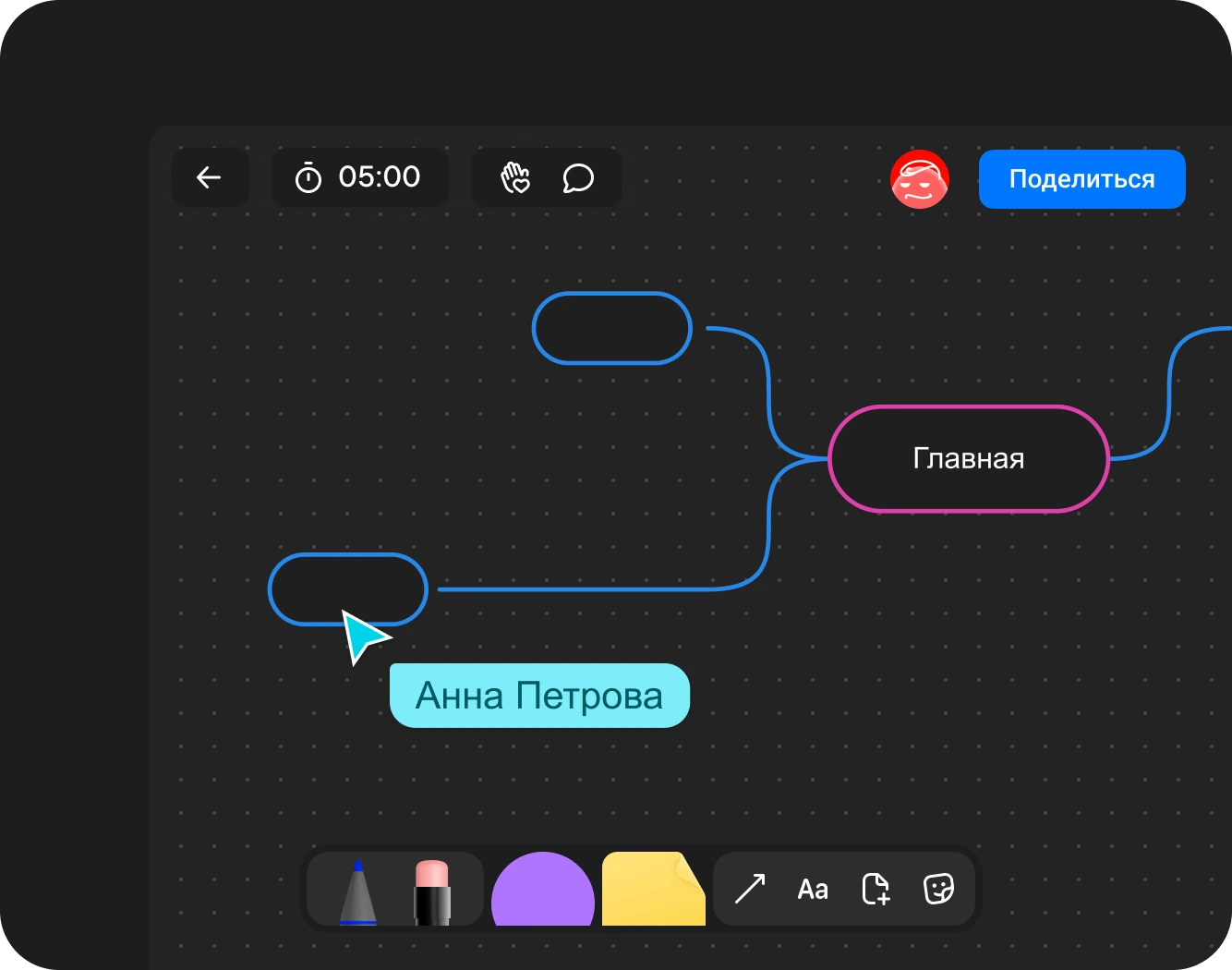Open reactions with the hand-heart icon
This screenshot has height=970, width=1232.
click(x=515, y=177)
